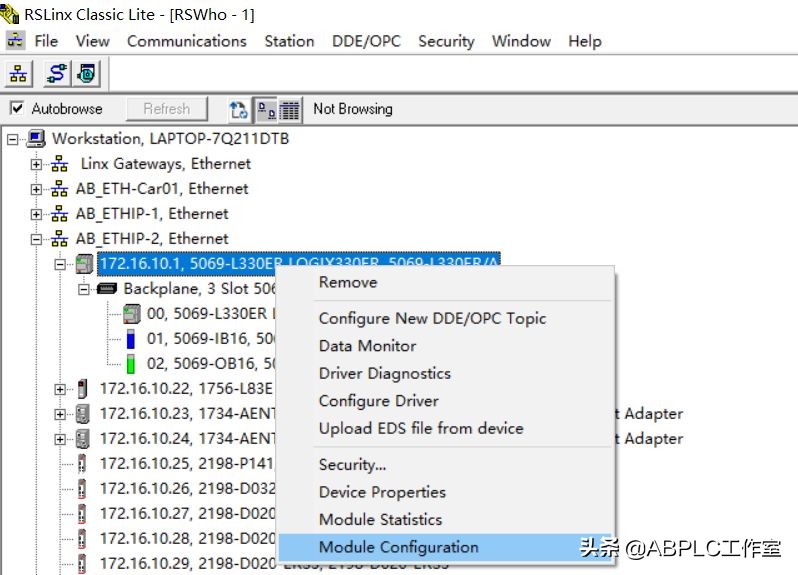
Task: Uncheck the Autobrowse checkbox
Action: point(17,109)
